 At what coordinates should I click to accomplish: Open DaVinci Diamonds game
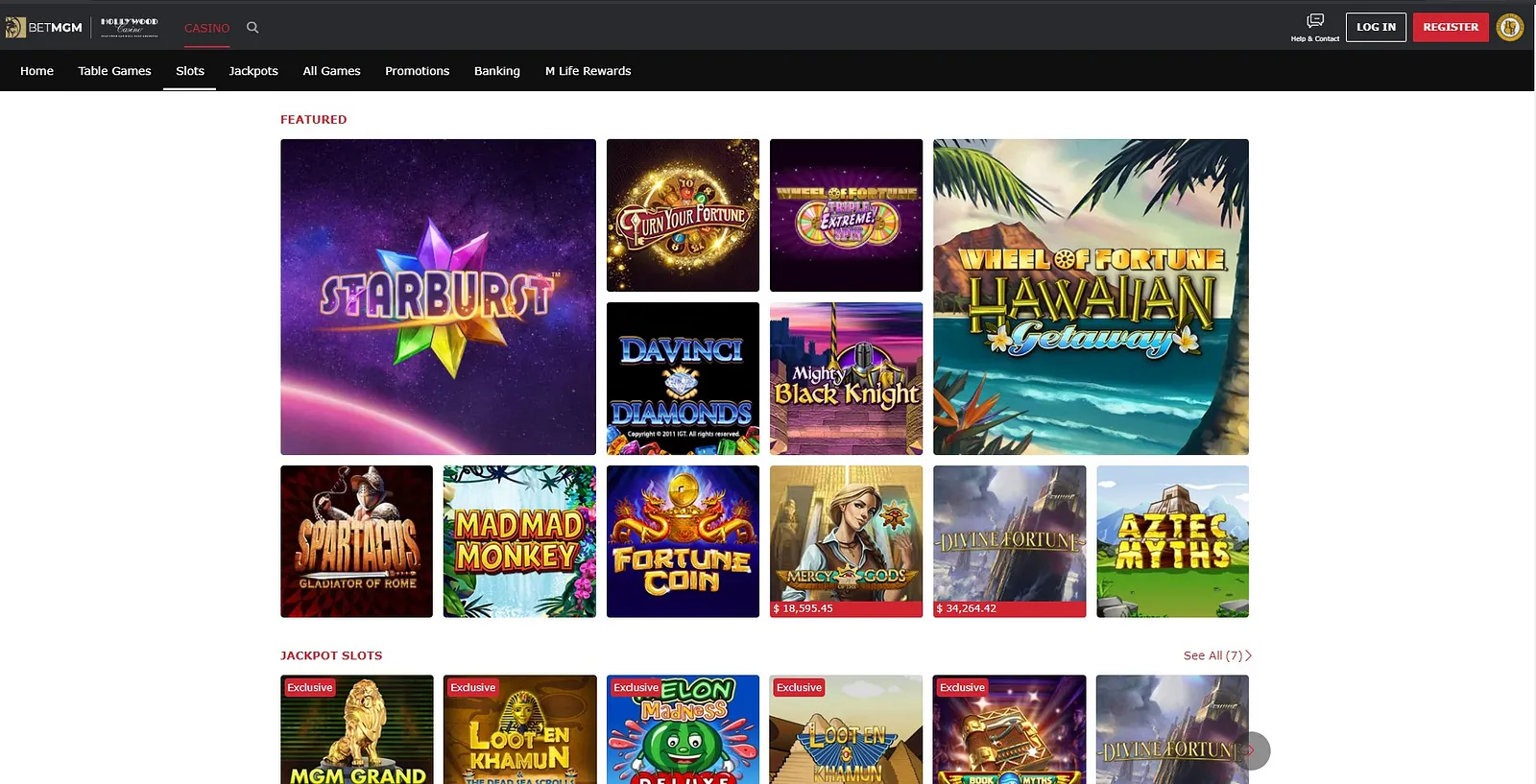point(683,378)
